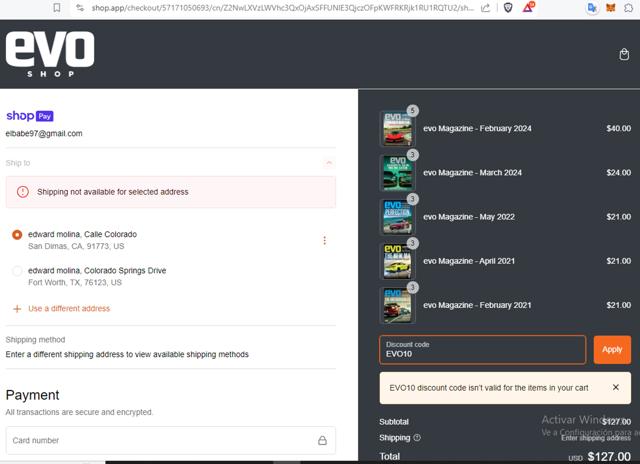Viewport: 640px width, 464px height.
Task: Click 'evo Magazine - February 2024' text
Action: (477, 129)
